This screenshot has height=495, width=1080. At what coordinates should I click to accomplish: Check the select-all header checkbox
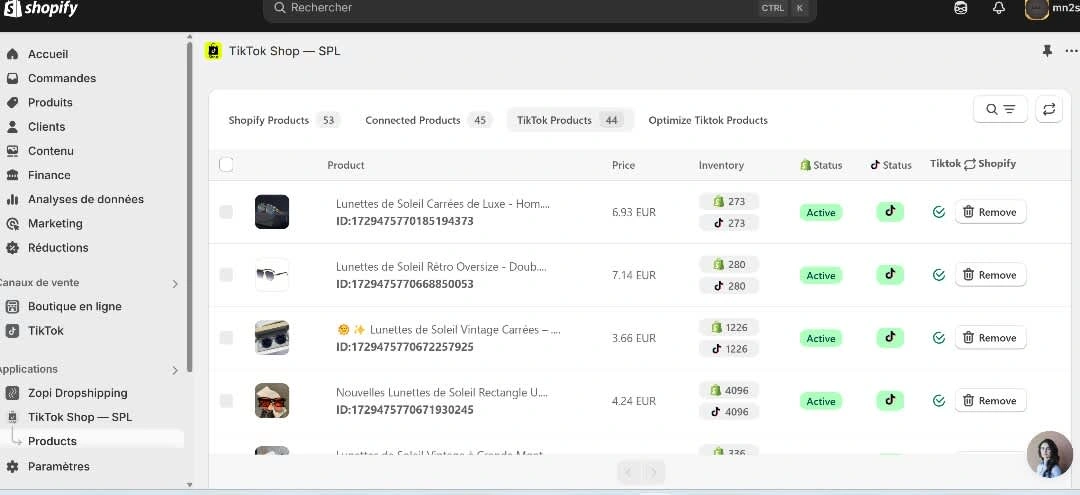(x=226, y=165)
